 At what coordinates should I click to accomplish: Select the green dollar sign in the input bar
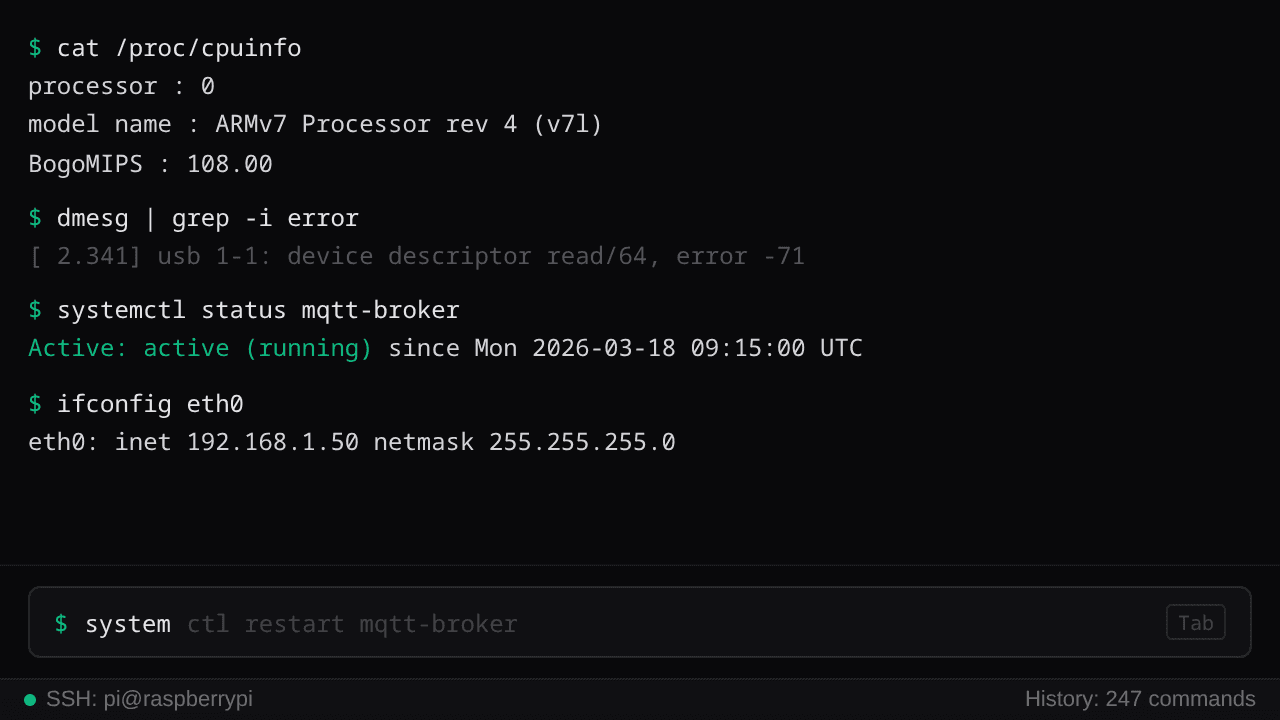tap(60, 623)
